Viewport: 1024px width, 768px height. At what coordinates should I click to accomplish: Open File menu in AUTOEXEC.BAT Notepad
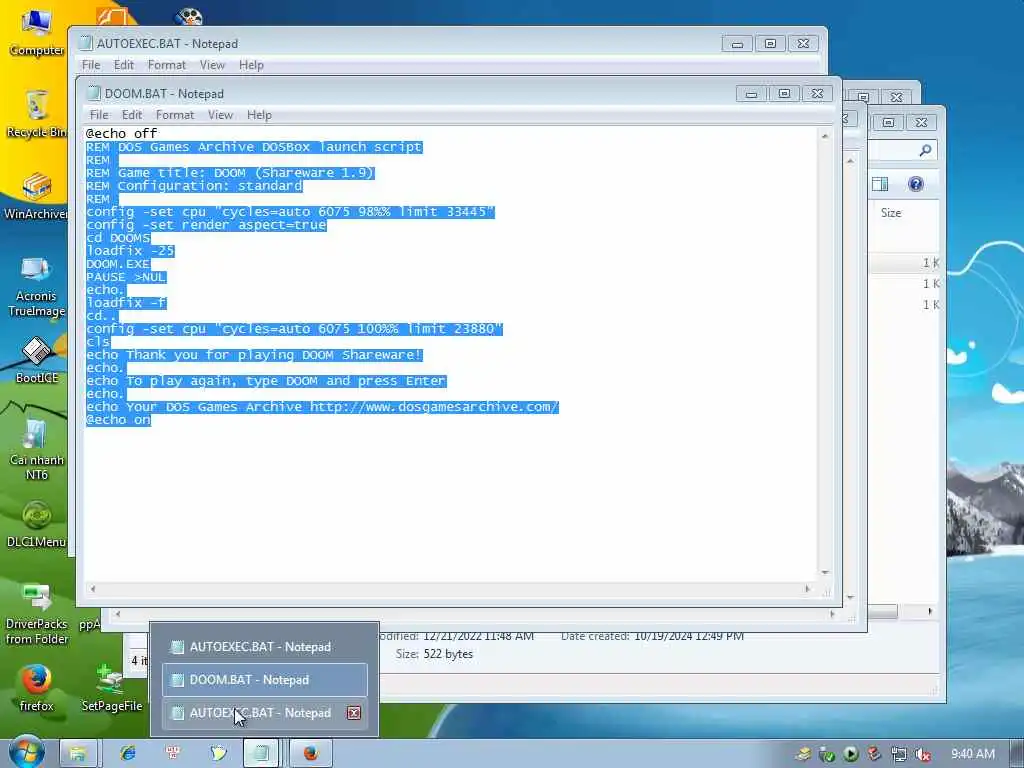(x=91, y=65)
